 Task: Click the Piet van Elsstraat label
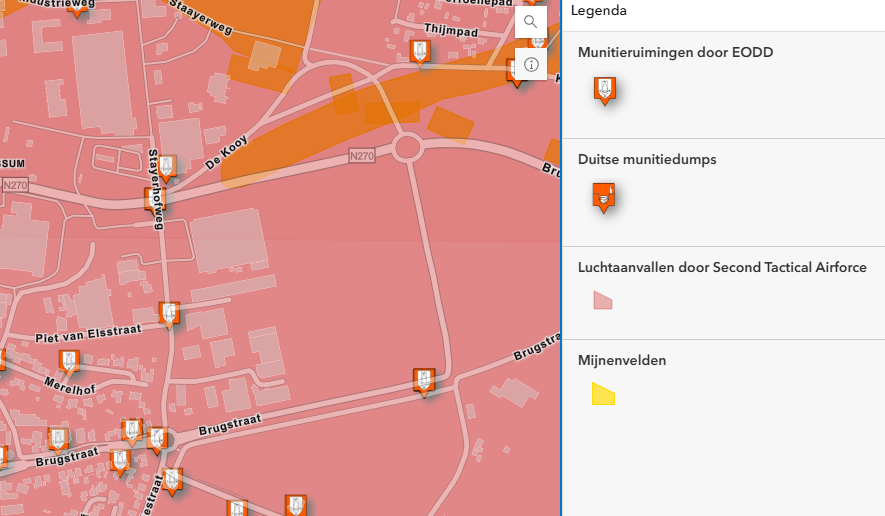[x=88, y=334]
